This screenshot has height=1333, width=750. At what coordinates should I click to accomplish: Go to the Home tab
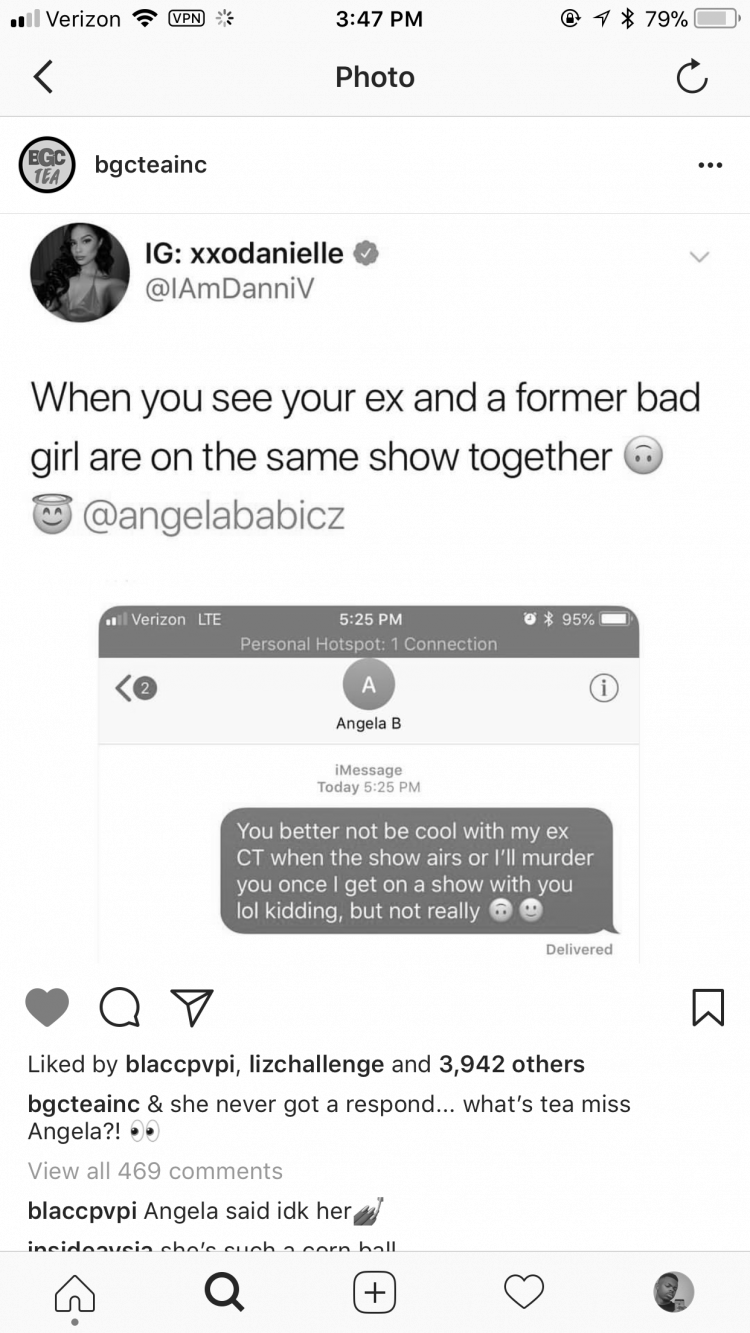coord(75,1293)
